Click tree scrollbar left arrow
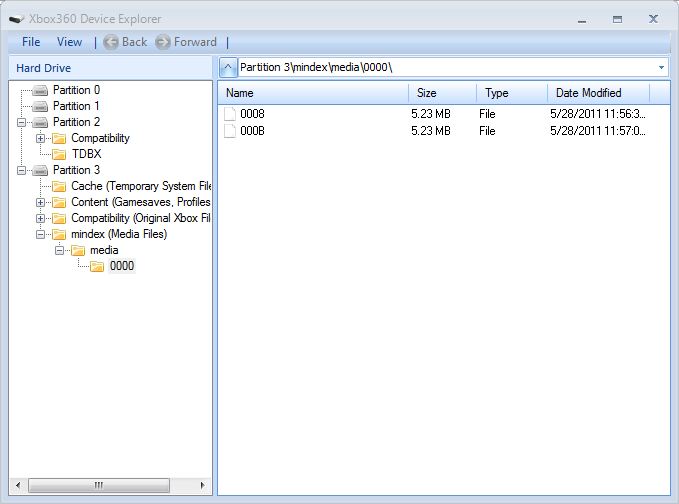The image size is (679, 504). tap(18, 485)
